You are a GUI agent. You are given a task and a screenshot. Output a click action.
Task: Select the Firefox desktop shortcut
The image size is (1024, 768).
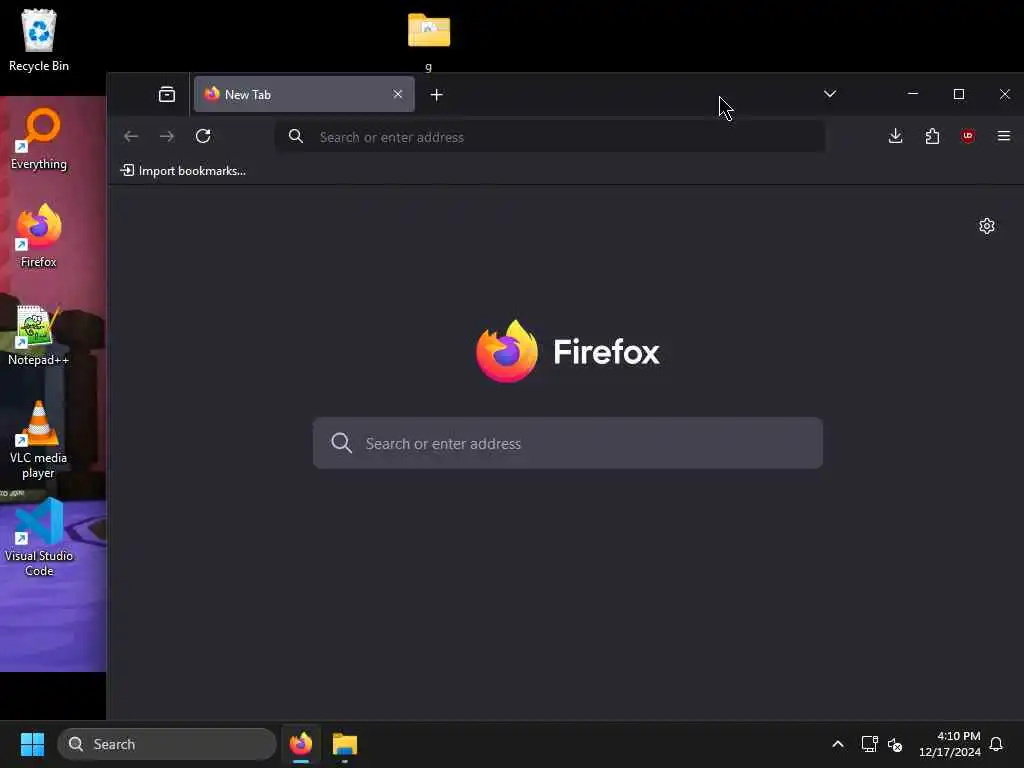click(39, 236)
